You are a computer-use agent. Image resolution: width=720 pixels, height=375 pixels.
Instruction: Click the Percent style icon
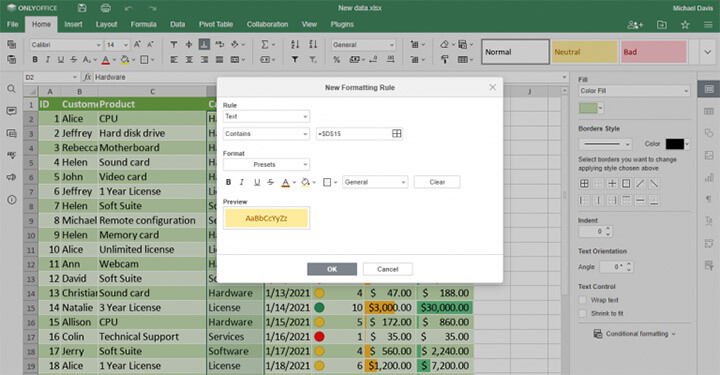(x=337, y=60)
